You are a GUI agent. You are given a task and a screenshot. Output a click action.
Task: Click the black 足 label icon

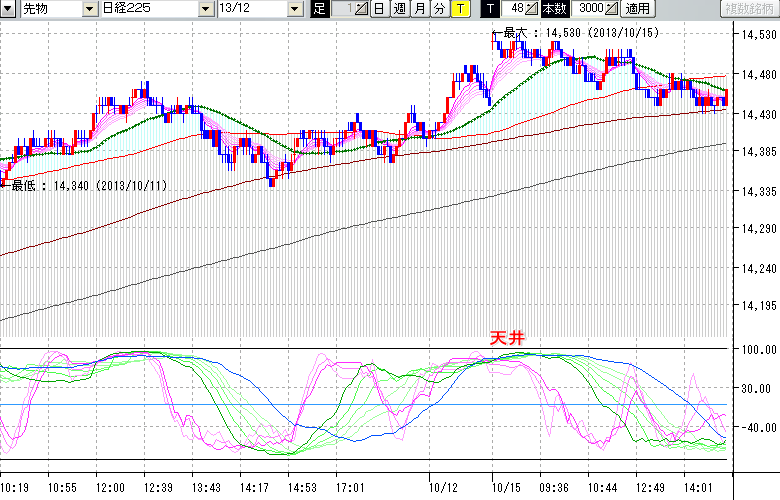click(319, 9)
